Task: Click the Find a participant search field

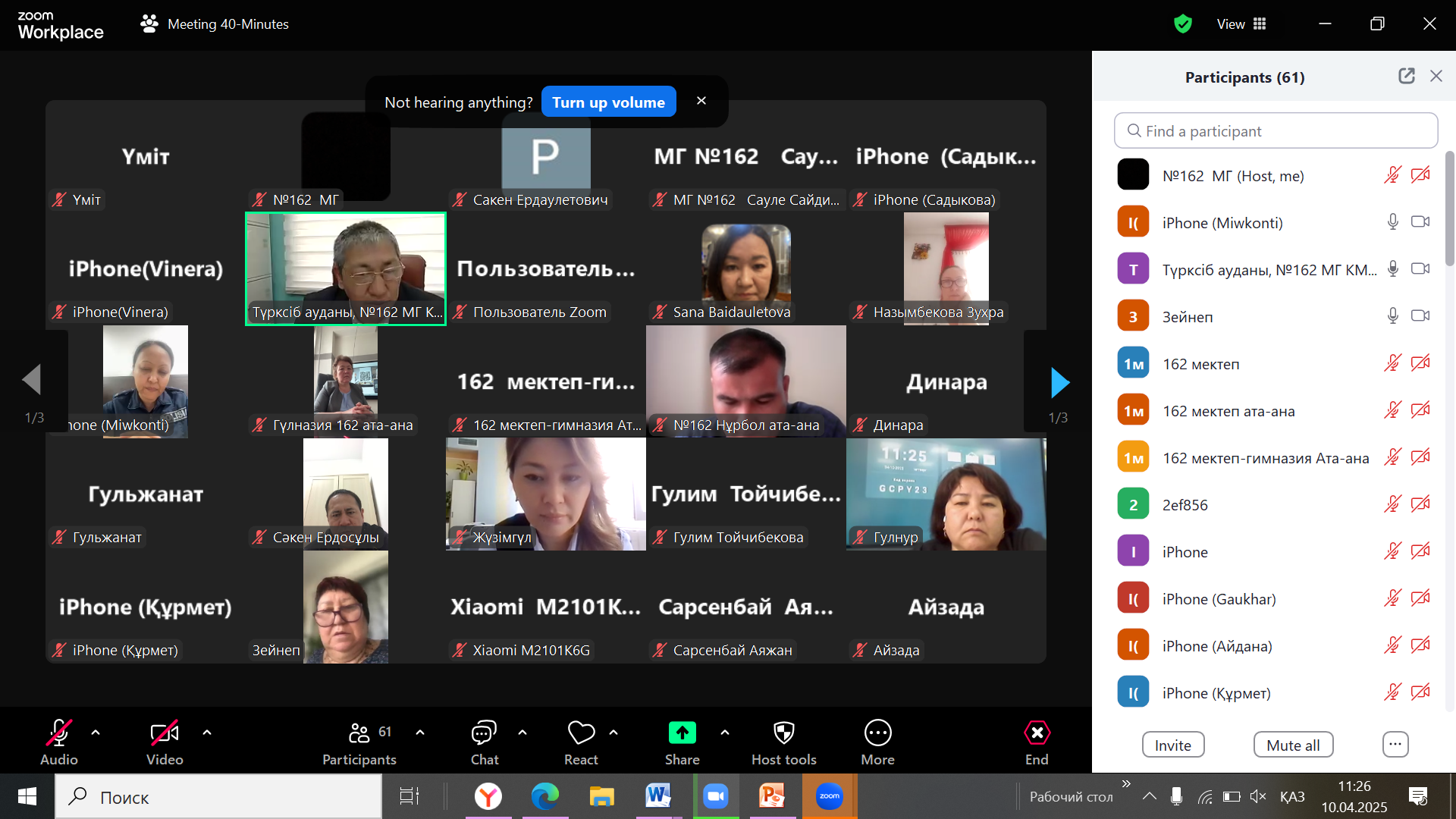Action: coord(1276,131)
